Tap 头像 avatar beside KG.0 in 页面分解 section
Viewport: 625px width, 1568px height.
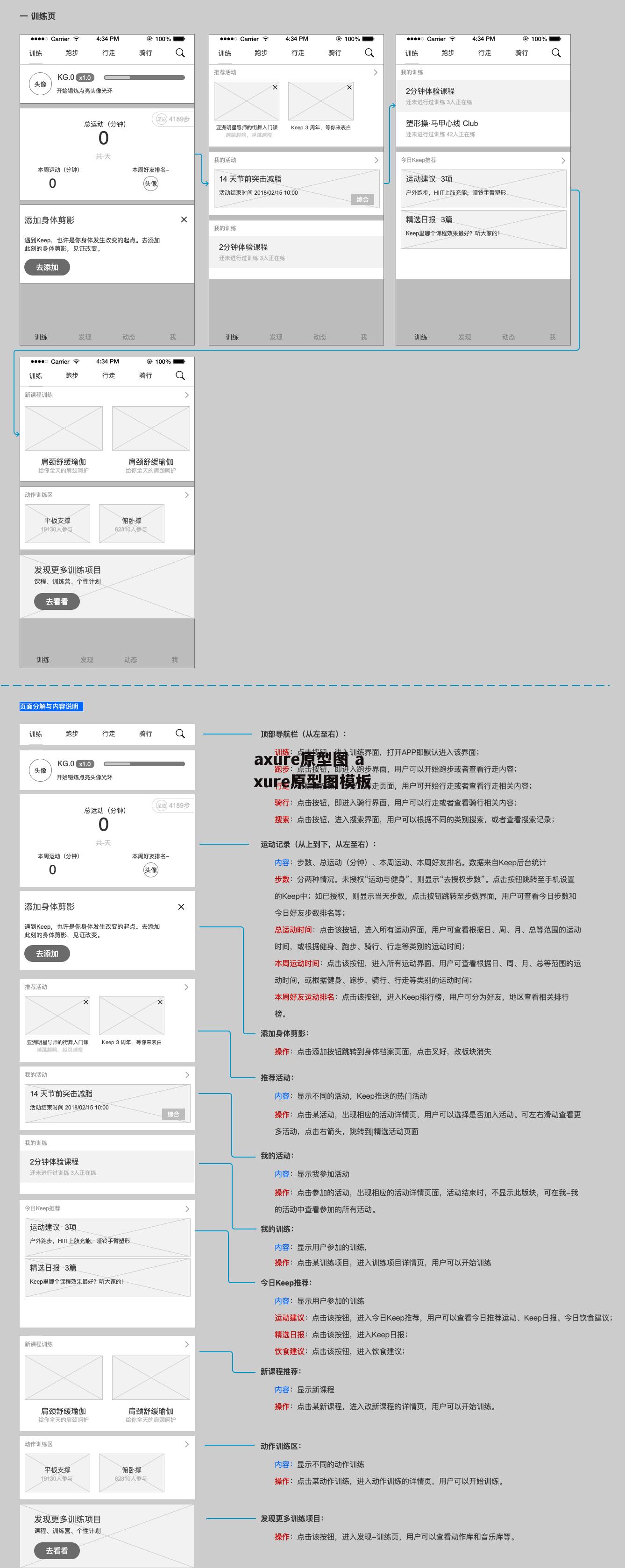point(40,770)
